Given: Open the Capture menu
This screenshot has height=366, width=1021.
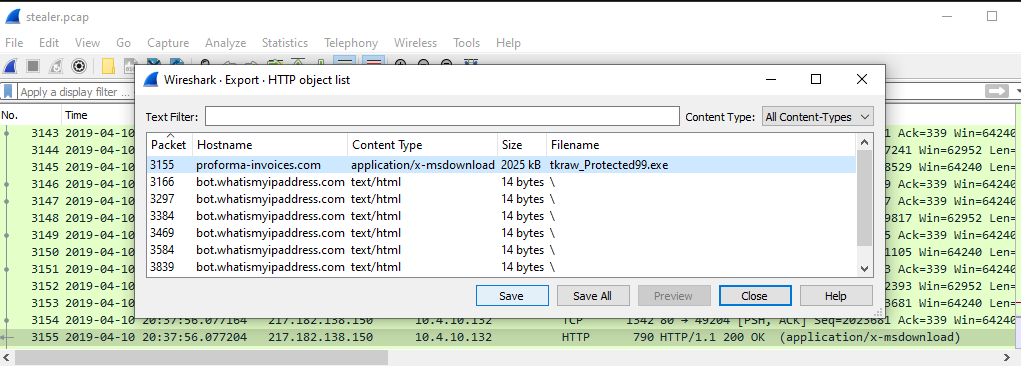Looking at the screenshot, I should pos(168,43).
